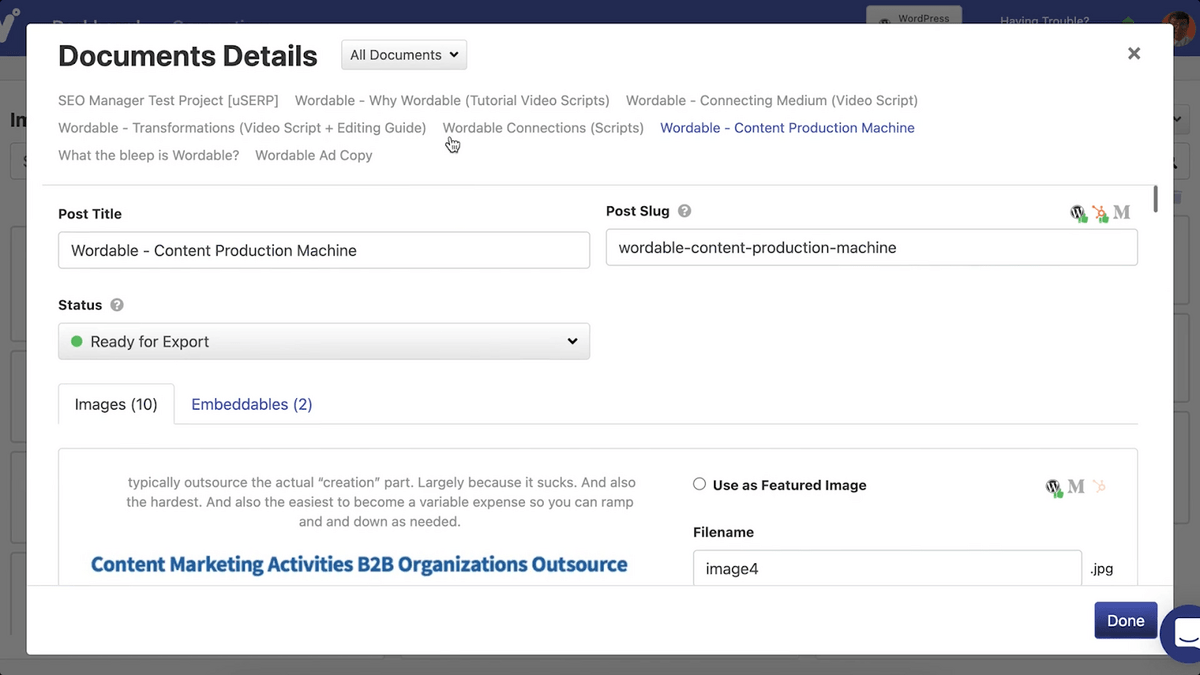Viewport: 1200px width, 675px height.
Task: Click the Post Title input field
Action: [324, 250]
